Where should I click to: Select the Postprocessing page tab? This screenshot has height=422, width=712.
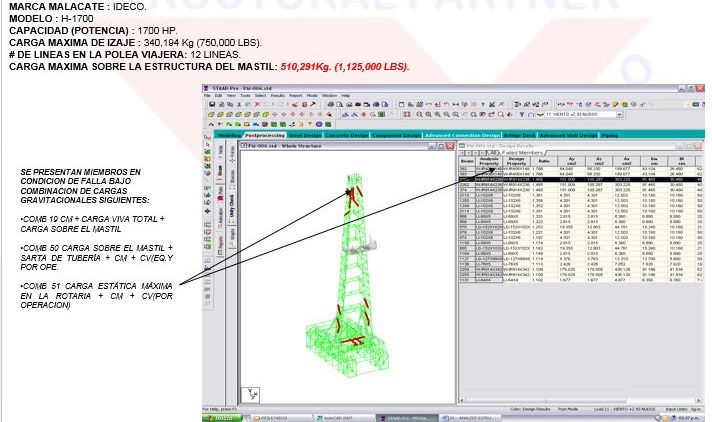point(265,135)
